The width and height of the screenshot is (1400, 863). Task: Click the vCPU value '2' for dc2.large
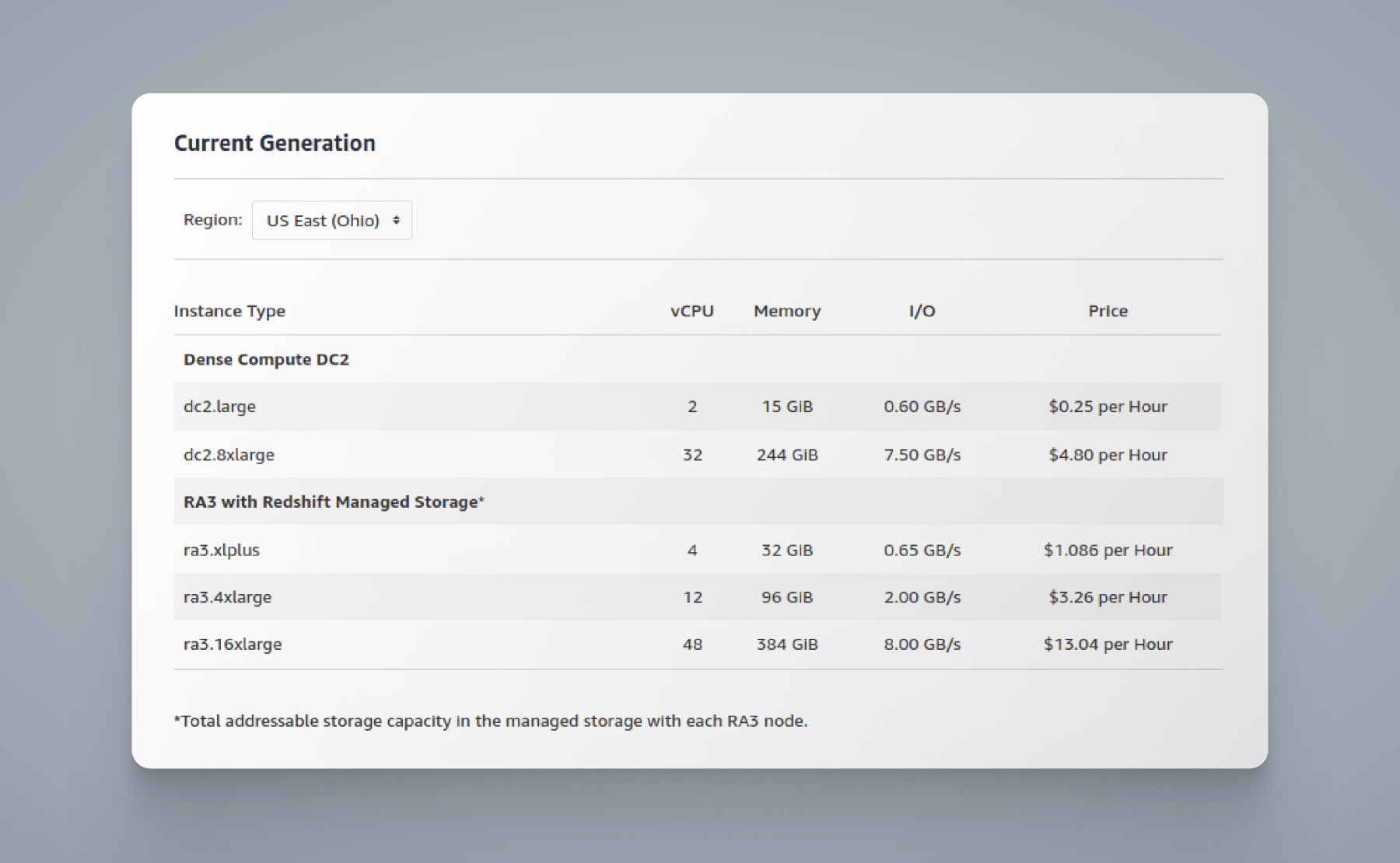(x=692, y=407)
